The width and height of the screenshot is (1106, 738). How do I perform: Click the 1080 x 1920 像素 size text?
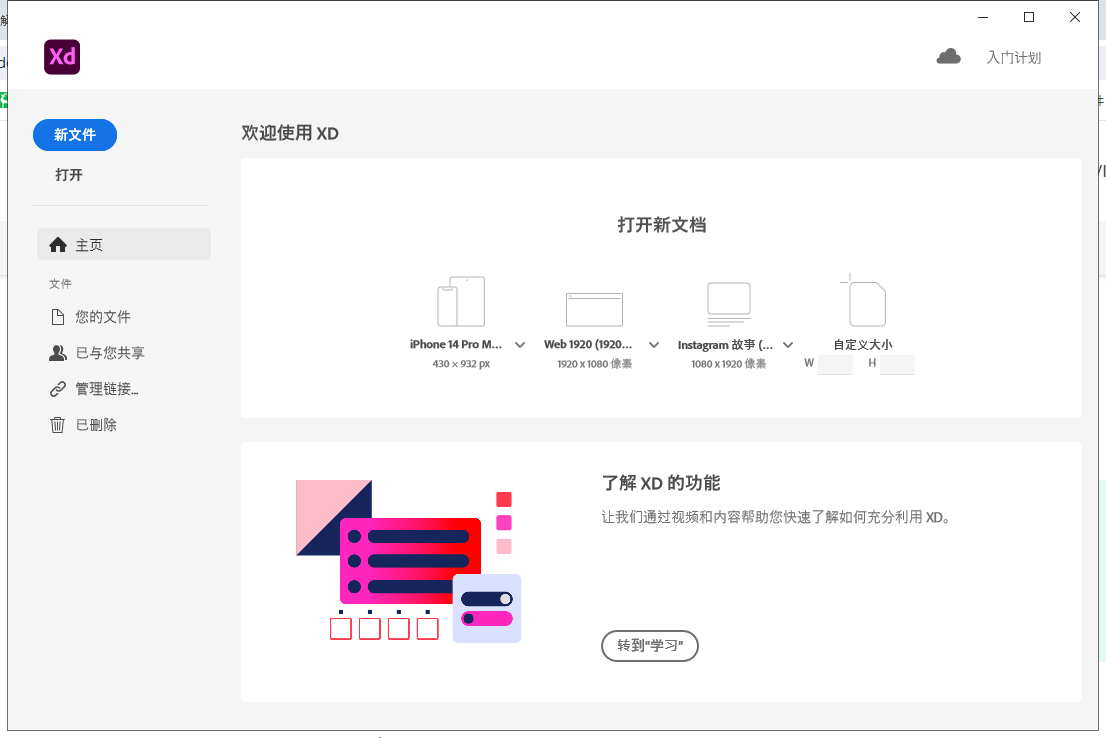click(729, 364)
